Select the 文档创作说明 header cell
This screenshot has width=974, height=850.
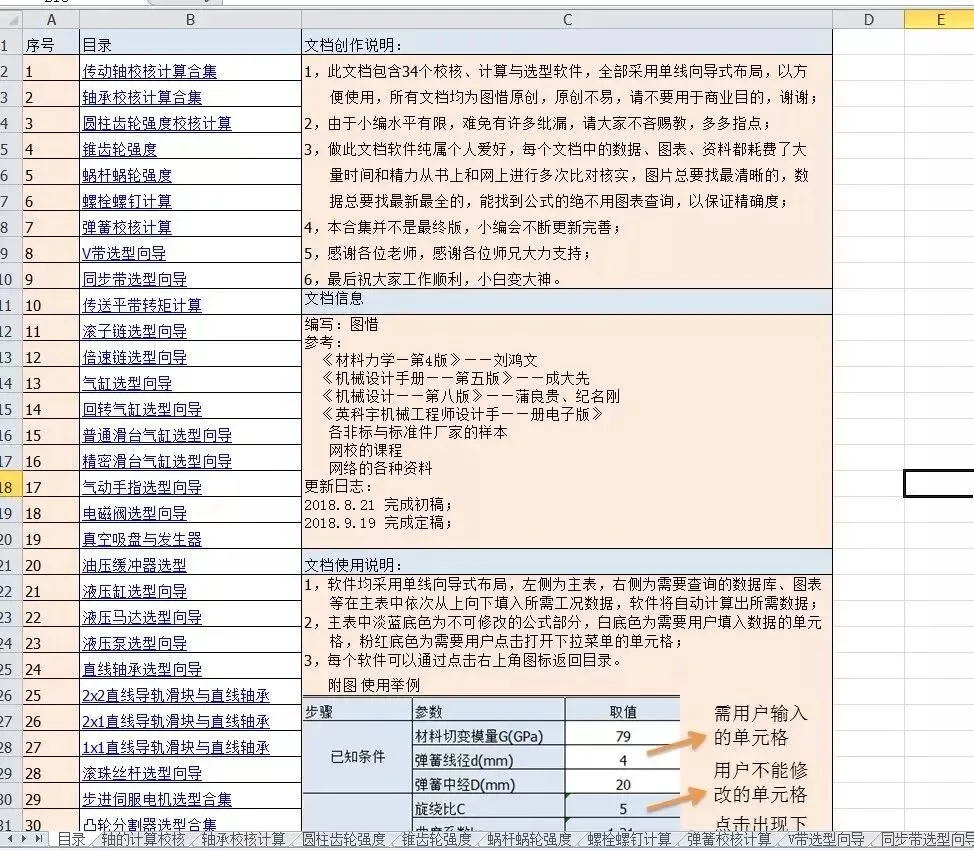click(567, 44)
